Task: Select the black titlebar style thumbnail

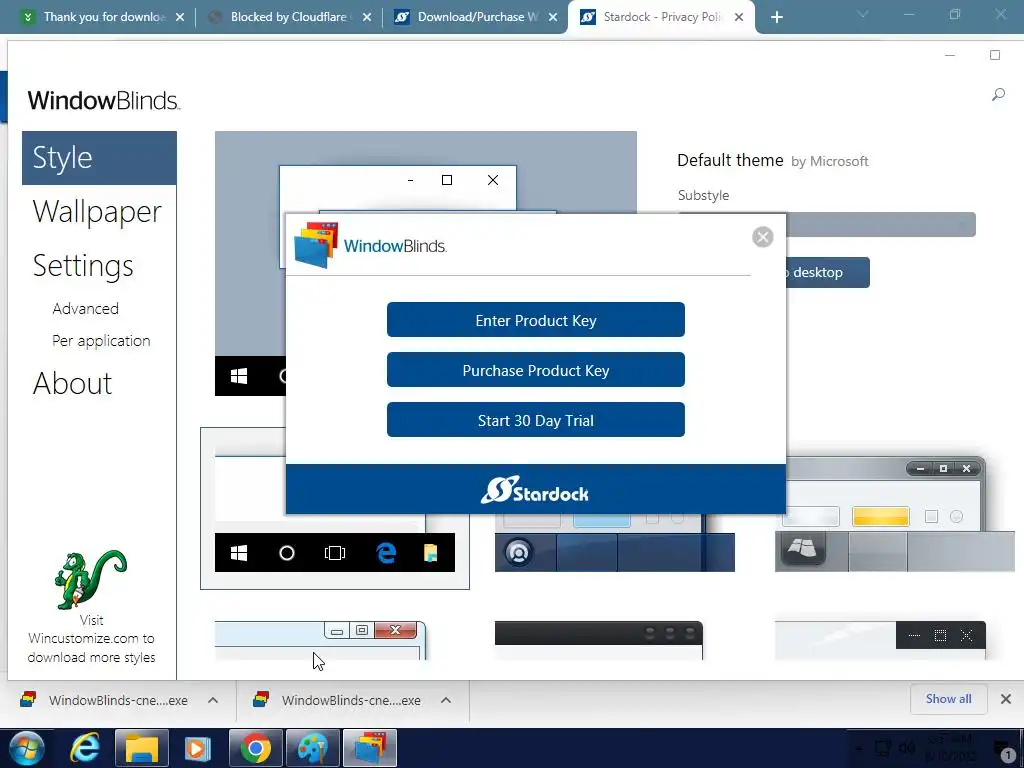Action: pos(599,641)
